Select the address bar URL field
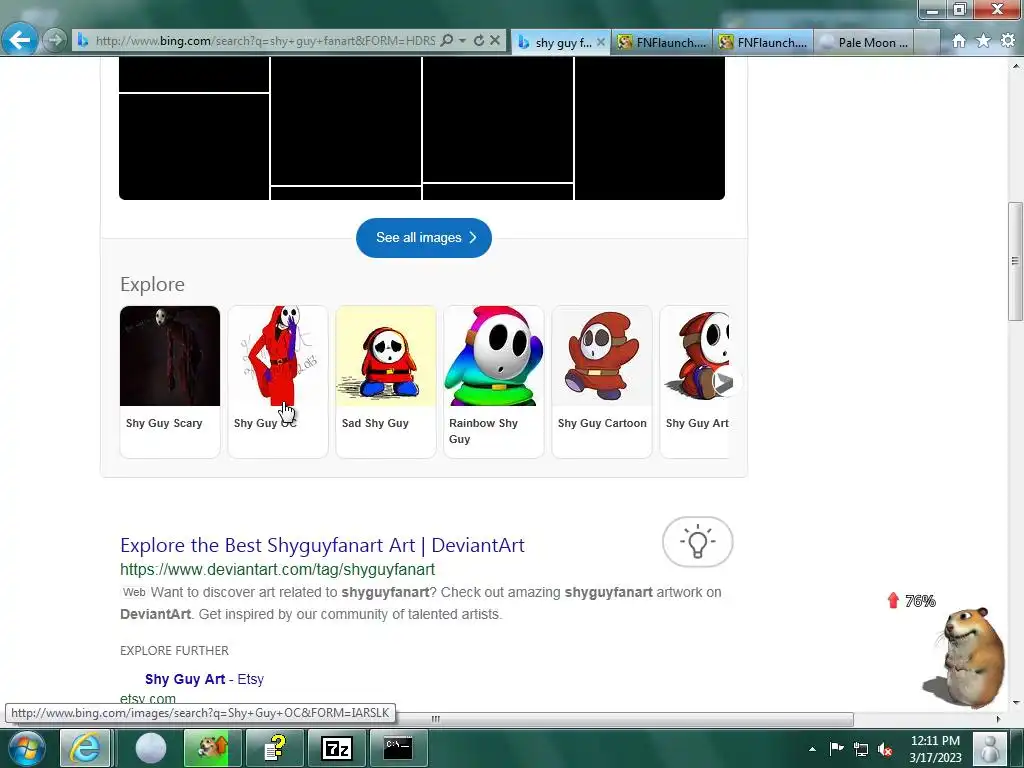This screenshot has height=768, width=1024. [x=264, y=40]
